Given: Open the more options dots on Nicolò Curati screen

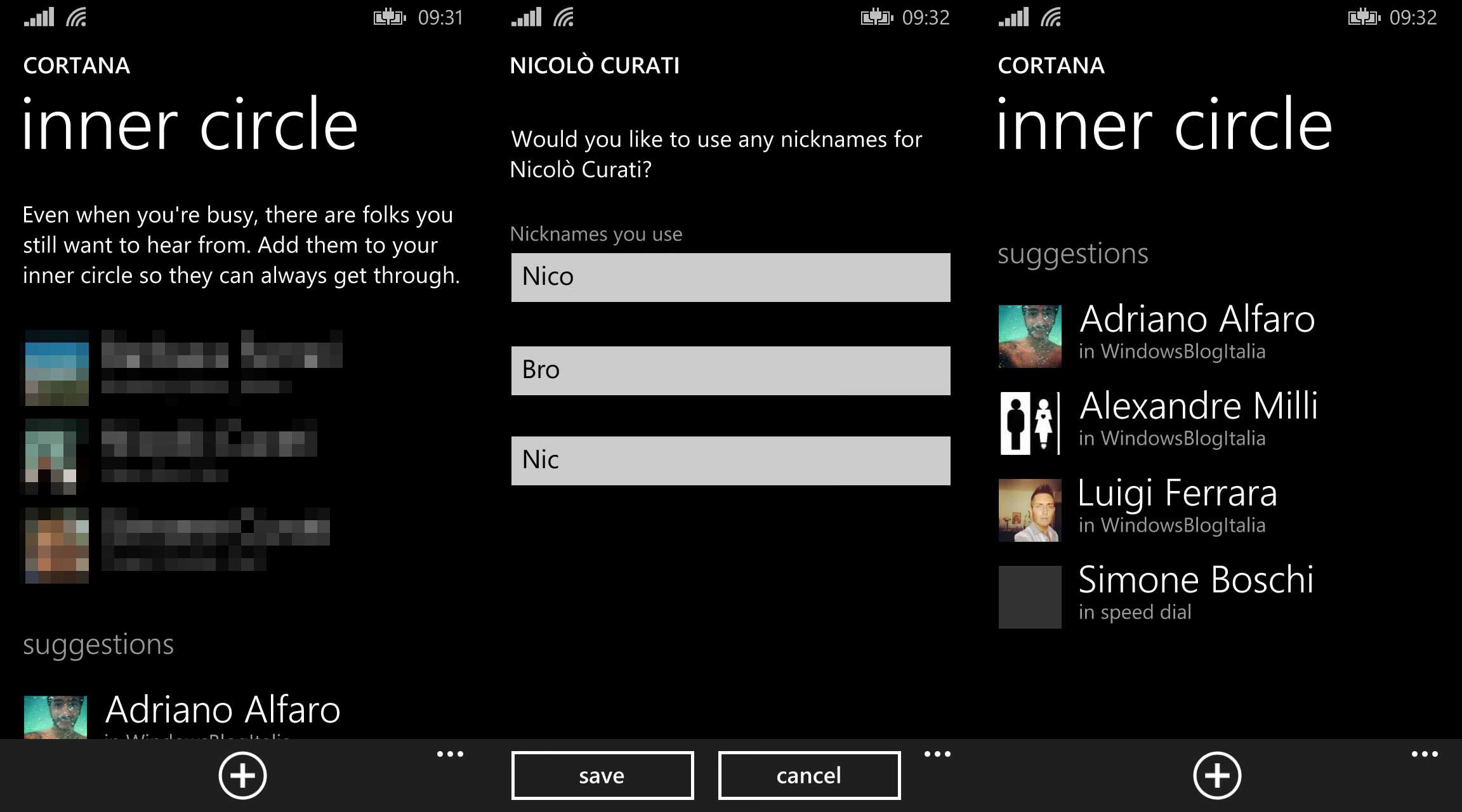Looking at the screenshot, I should click(x=937, y=754).
